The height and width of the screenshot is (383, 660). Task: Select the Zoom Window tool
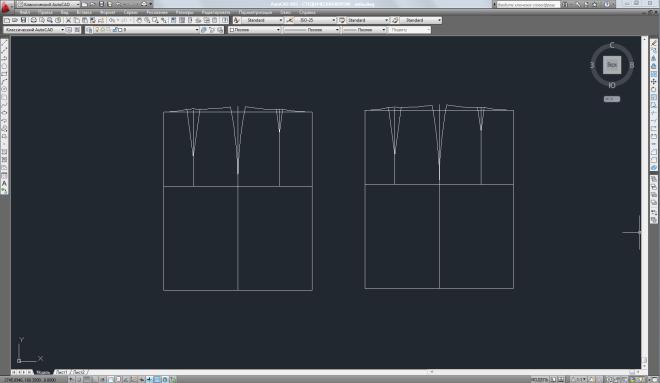coord(155,20)
